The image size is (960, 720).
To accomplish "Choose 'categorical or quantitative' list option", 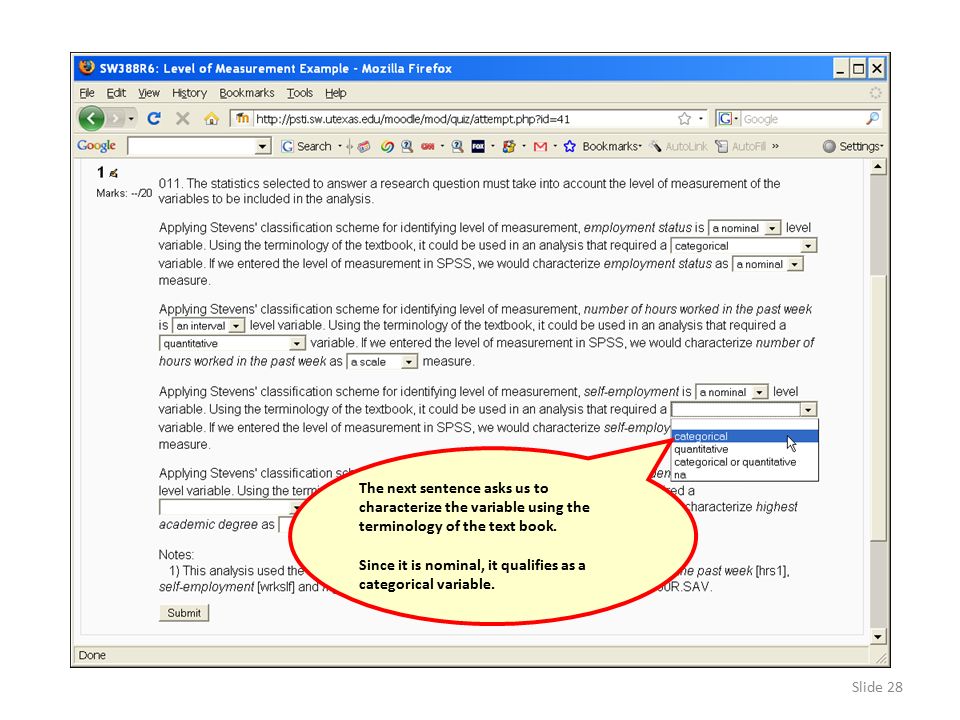I will tap(744, 462).
